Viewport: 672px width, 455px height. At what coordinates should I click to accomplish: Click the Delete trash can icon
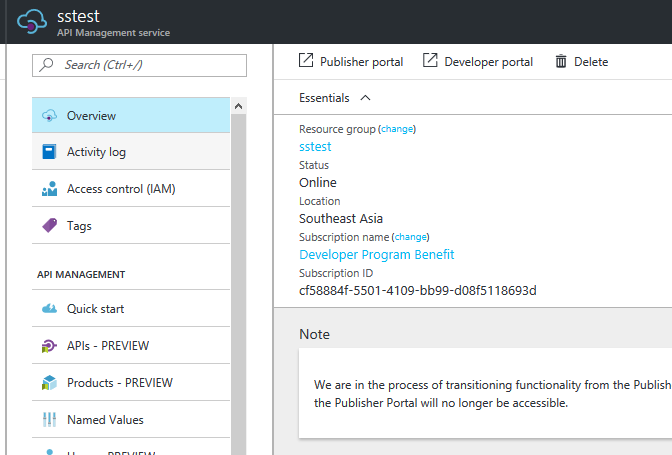point(562,62)
